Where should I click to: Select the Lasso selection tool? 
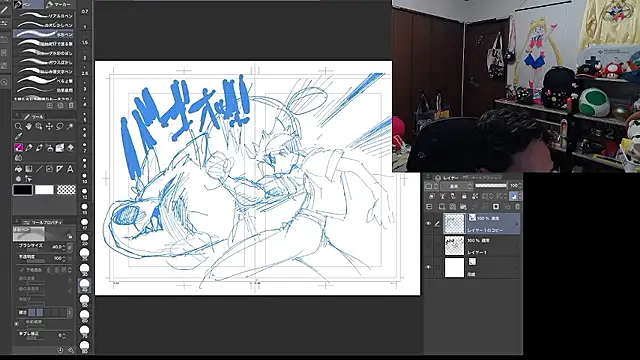coord(60,127)
